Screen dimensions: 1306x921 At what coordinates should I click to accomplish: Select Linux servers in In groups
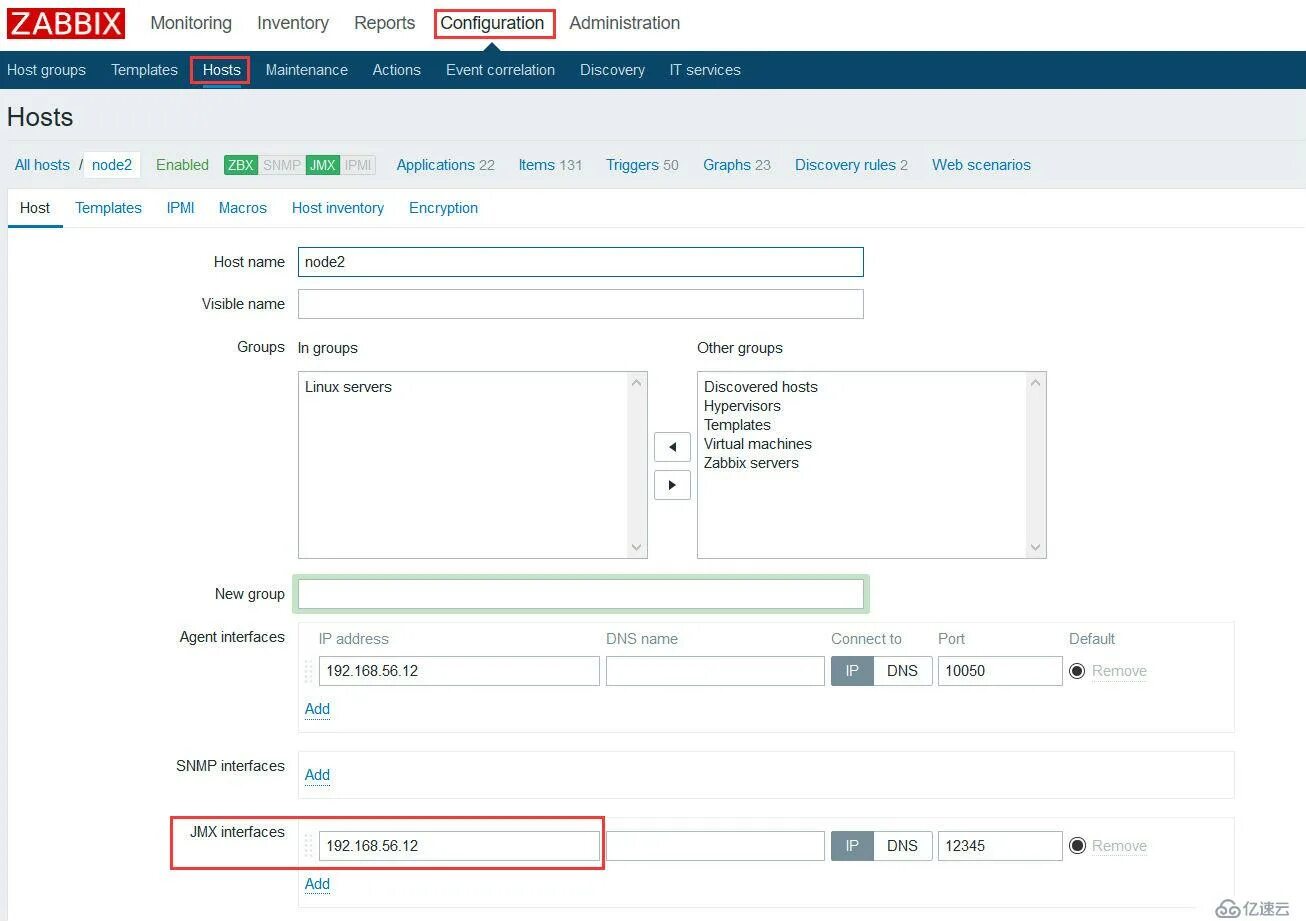tap(348, 387)
